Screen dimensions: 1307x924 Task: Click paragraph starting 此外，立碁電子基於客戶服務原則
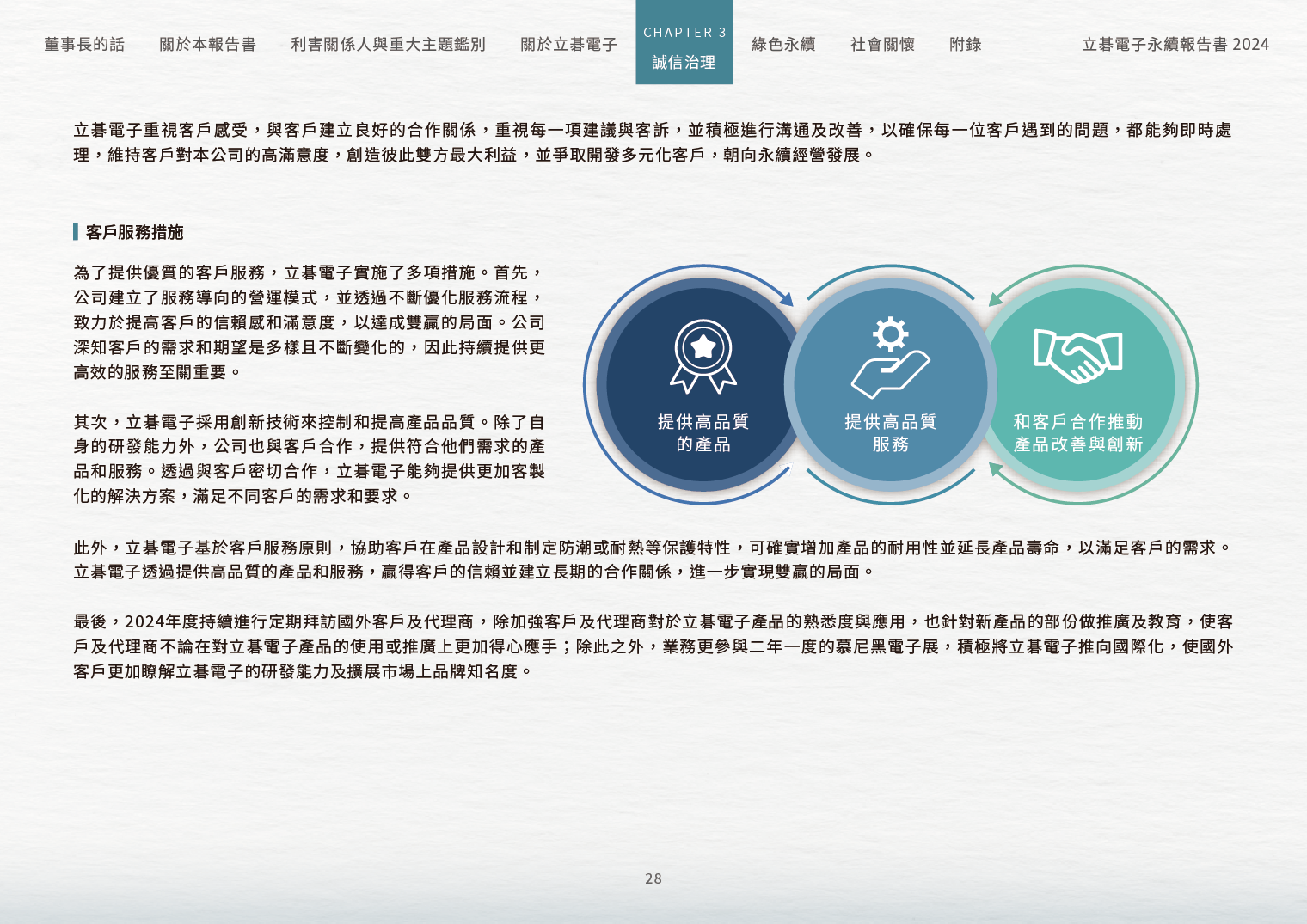[x=653, y=560]
